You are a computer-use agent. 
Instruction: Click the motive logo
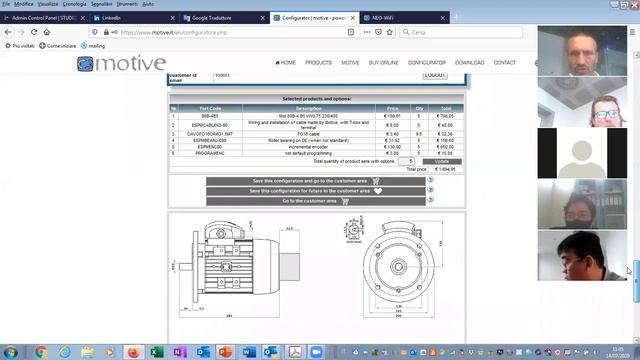pyautogui.click(x=121, y=63)
